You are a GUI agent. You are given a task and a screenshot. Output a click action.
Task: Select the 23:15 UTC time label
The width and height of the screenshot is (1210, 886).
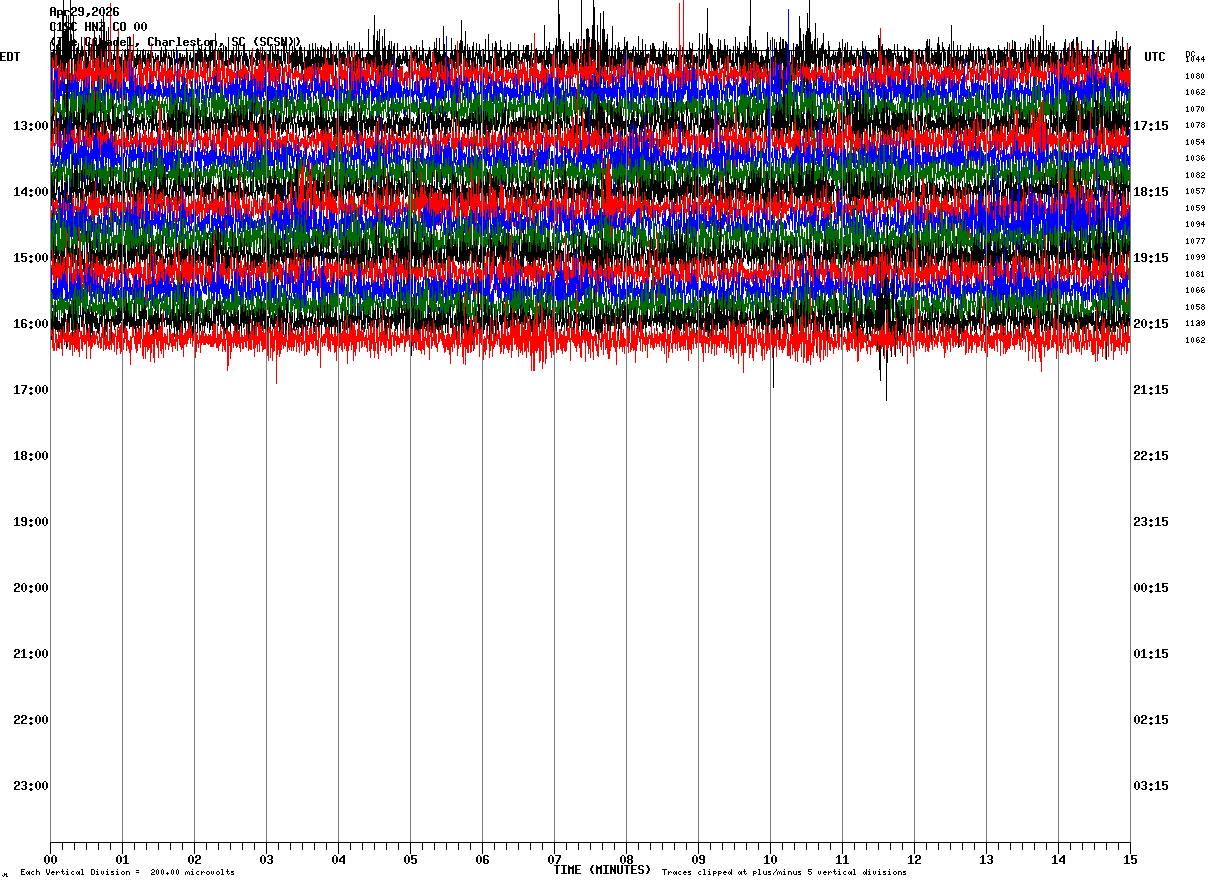tap(1151, 522)
